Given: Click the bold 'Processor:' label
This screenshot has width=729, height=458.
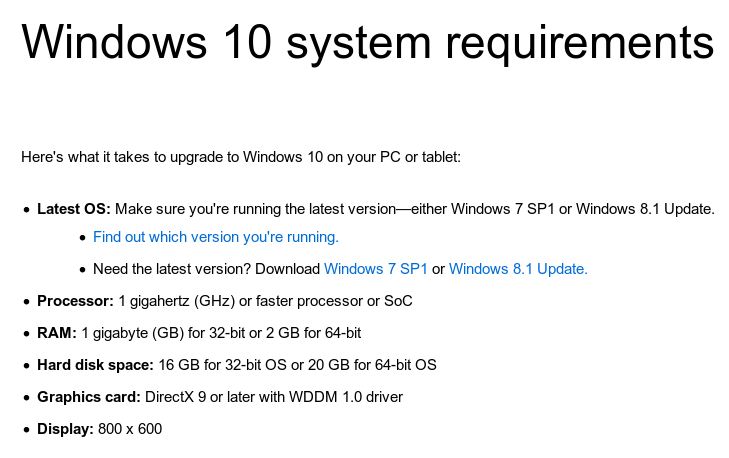Looking at the screenshot, I should (75, 301).
